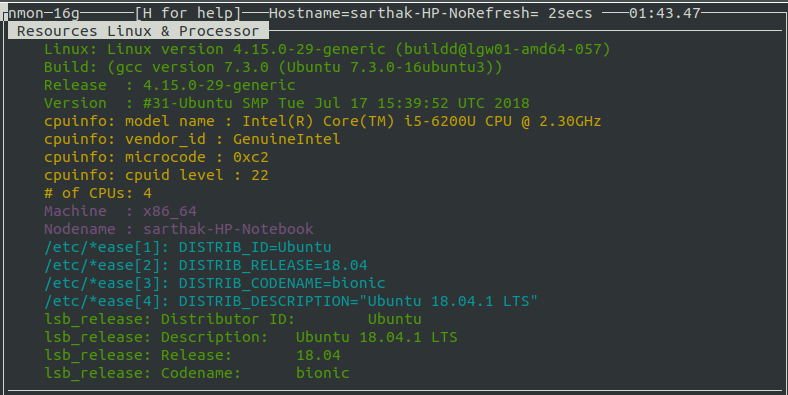This screenshot has height=395, width=788.
Task: Select the Nodename sarthak-HP-Notebook line
Action: [179, 230]
